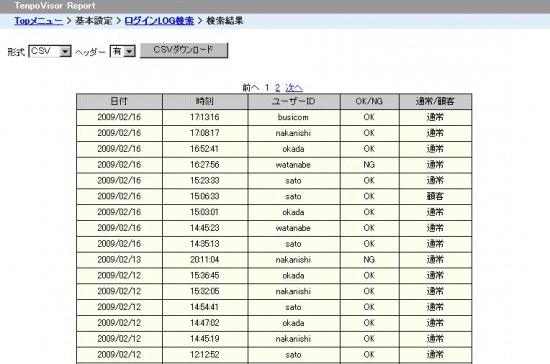Screen dimensions: 550x364
Task: Select time cell 14:45:19
Action: click(205, 339)
